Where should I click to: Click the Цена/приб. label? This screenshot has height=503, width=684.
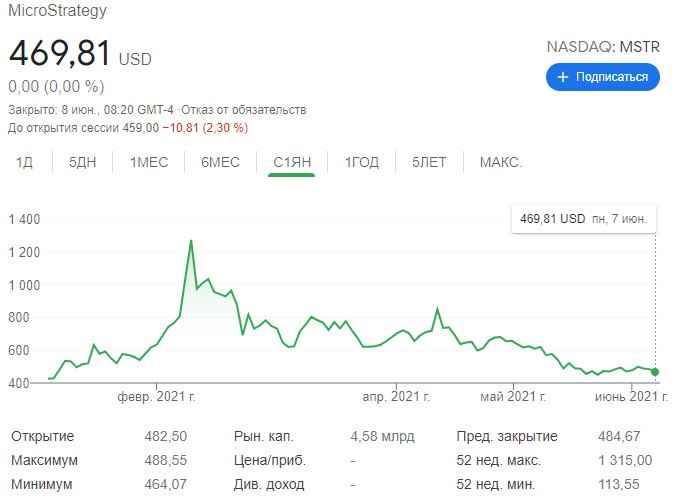point(270,460)
